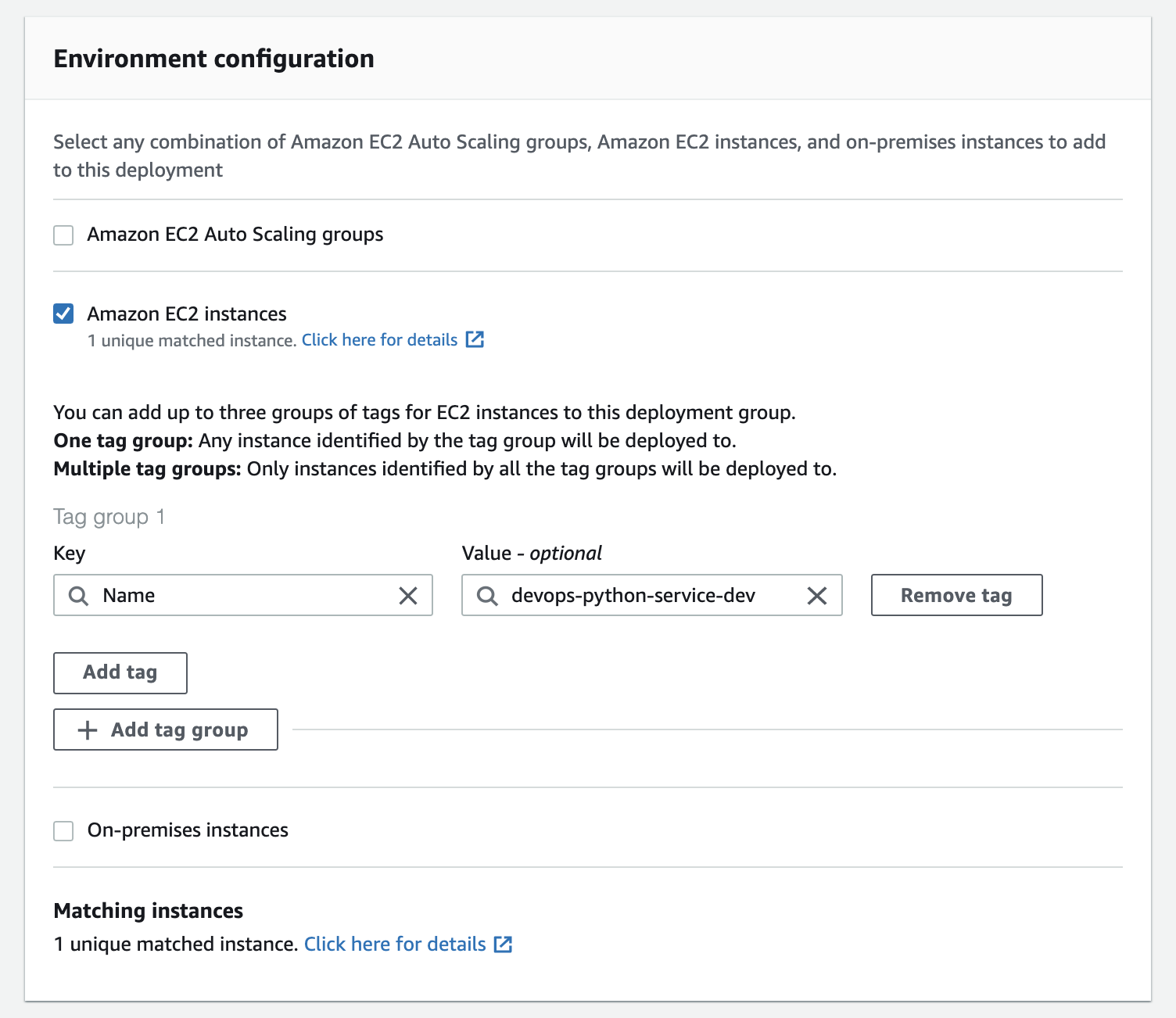This screenshot has width=1176, height=1018.
Task: Focus the Key input containing Name
Action: (243, 595)
